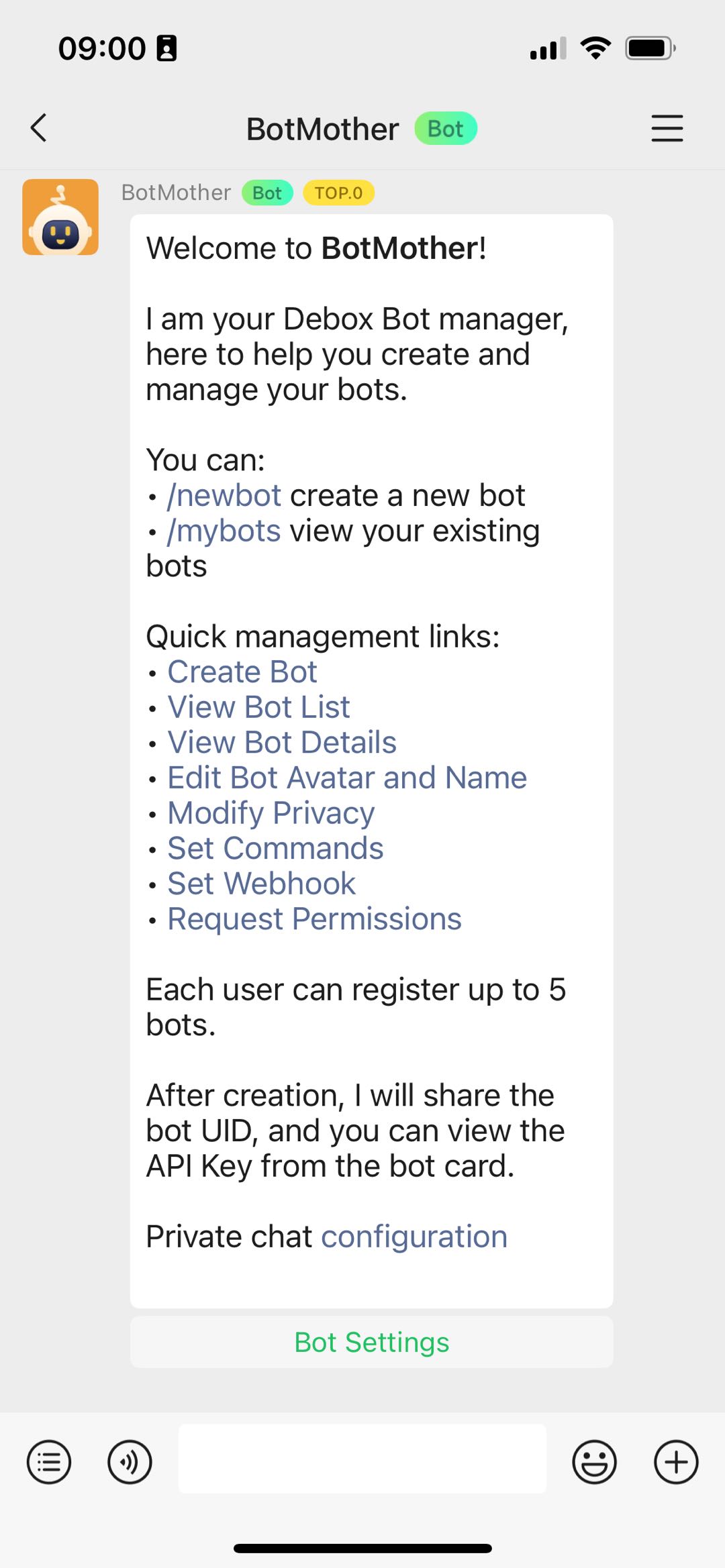Tap the /newbot command link
725x1568 pixels.
[224, 495]
